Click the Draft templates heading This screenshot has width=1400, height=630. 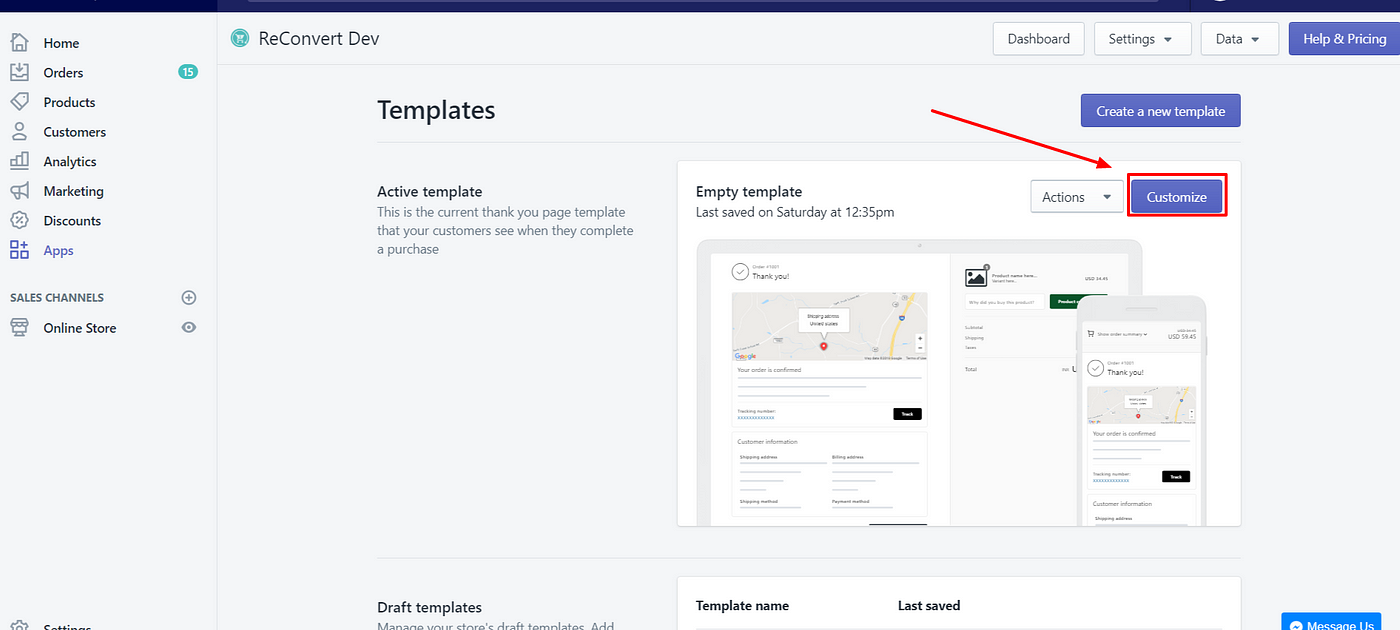point(429,607)
